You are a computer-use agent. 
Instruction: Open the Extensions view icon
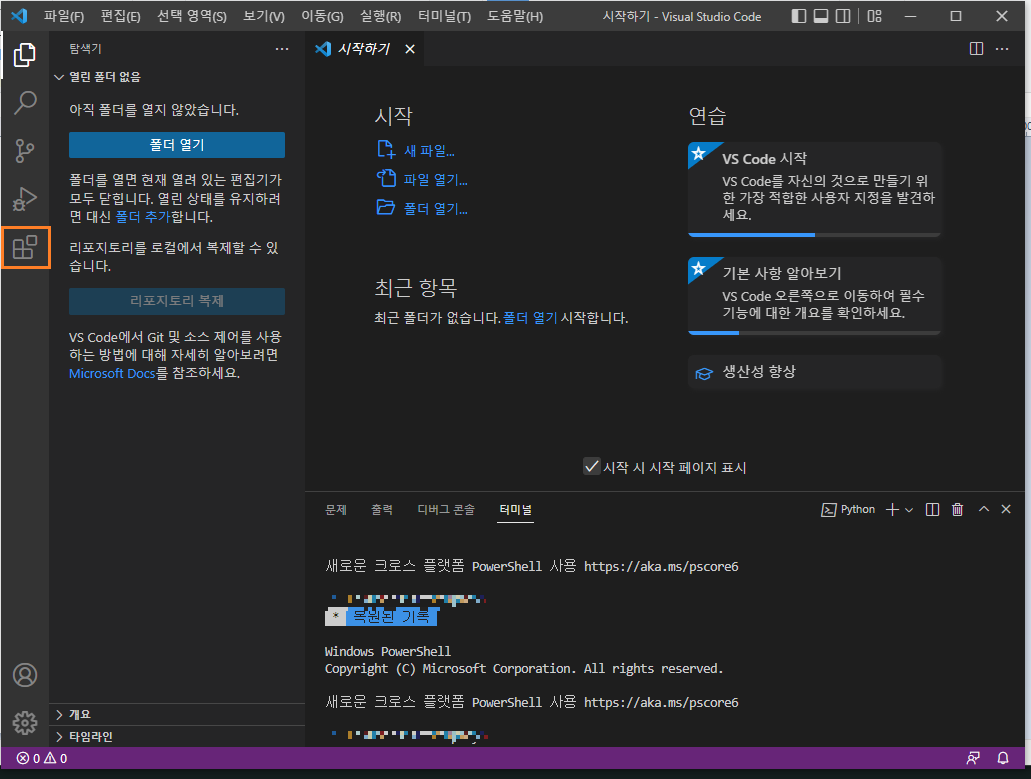pyautogui.click(x=25, y=247)
